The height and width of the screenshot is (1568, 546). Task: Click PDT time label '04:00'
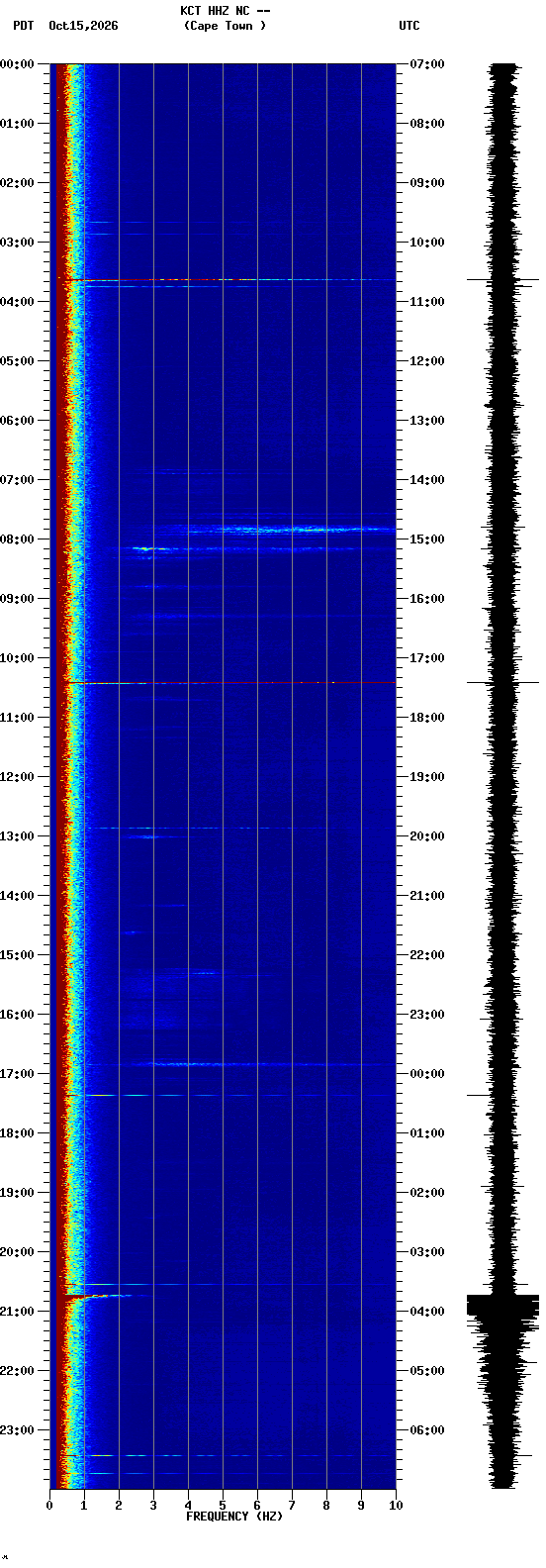click(18, 302)
